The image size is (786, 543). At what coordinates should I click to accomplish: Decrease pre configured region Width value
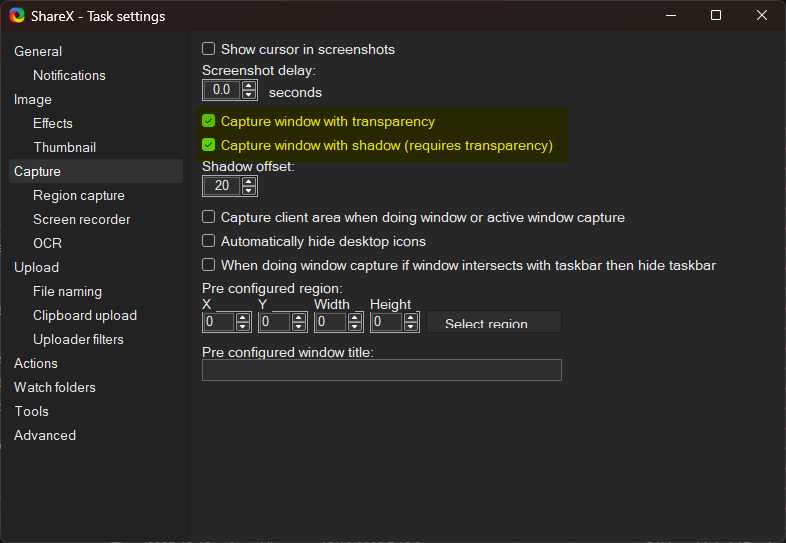355,326
